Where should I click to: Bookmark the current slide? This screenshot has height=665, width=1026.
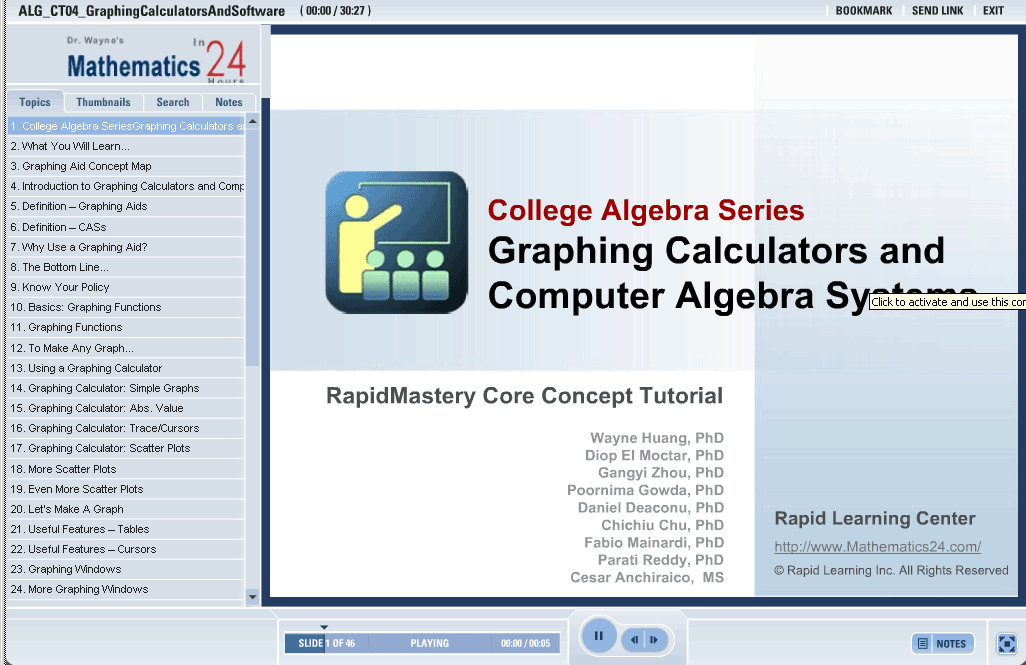coord(863,11)
